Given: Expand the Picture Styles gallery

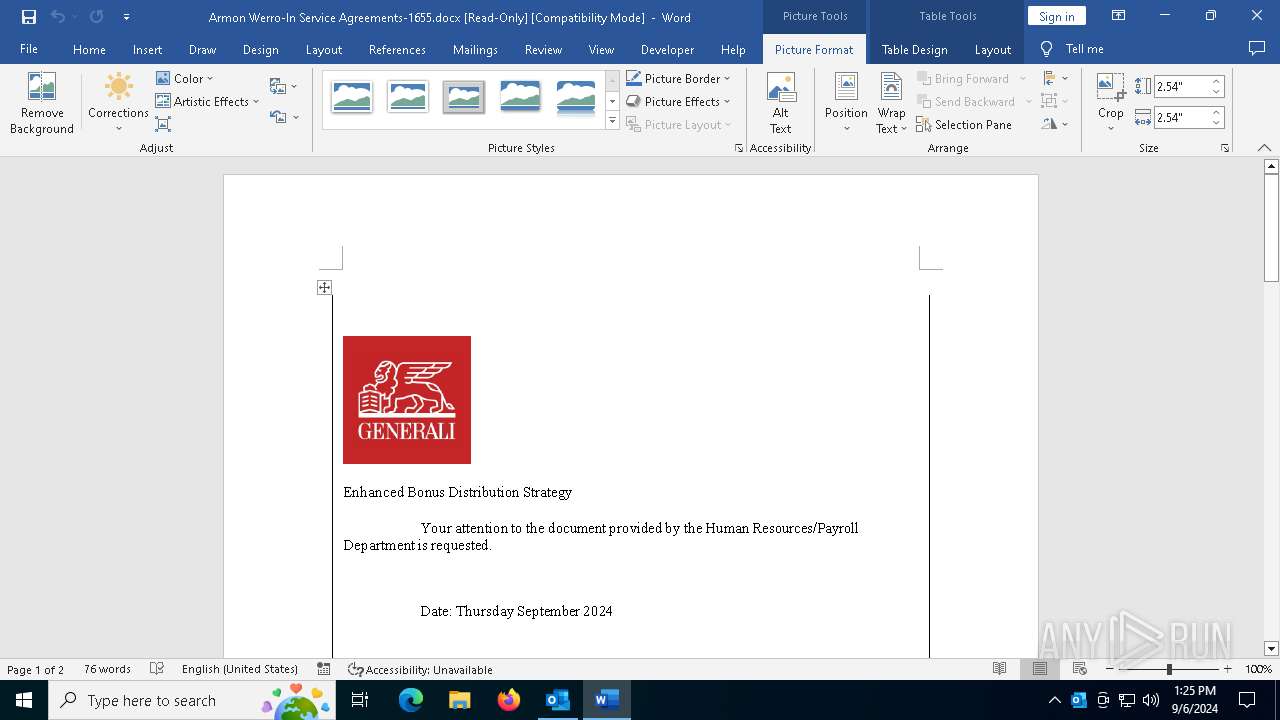Looking at the screenshot, I should tap(612, 122).
